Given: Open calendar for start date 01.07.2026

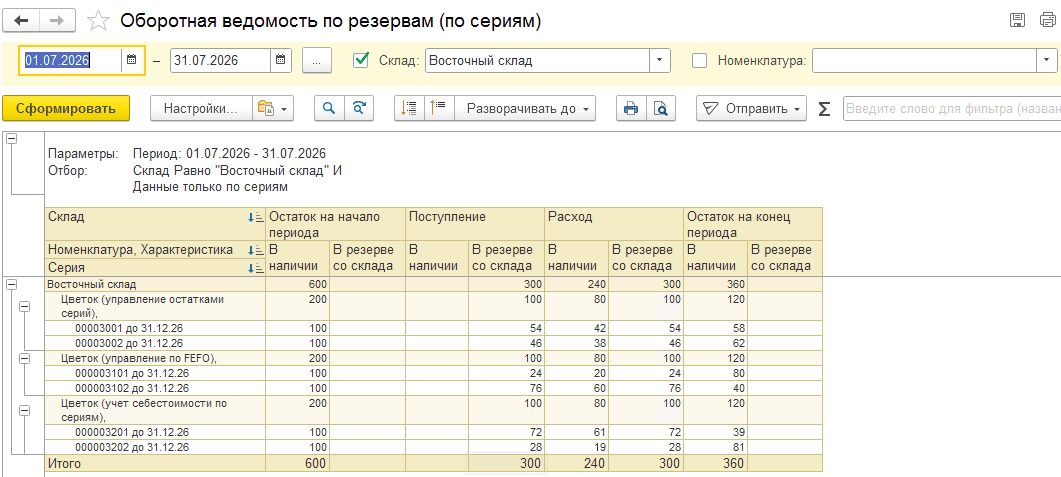Looking at the screenshot, I should [x=132, y=60].
